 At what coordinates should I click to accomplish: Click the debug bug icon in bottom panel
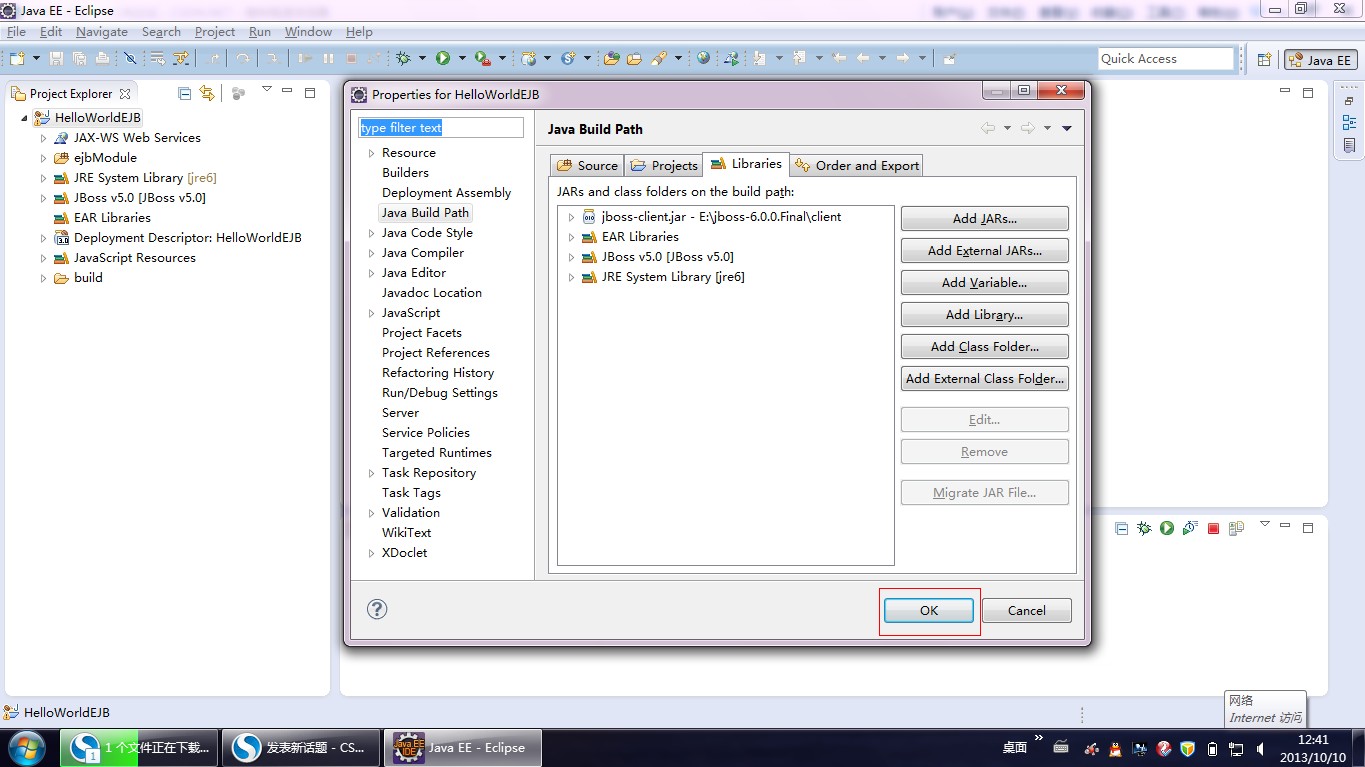coord(1144,528)
